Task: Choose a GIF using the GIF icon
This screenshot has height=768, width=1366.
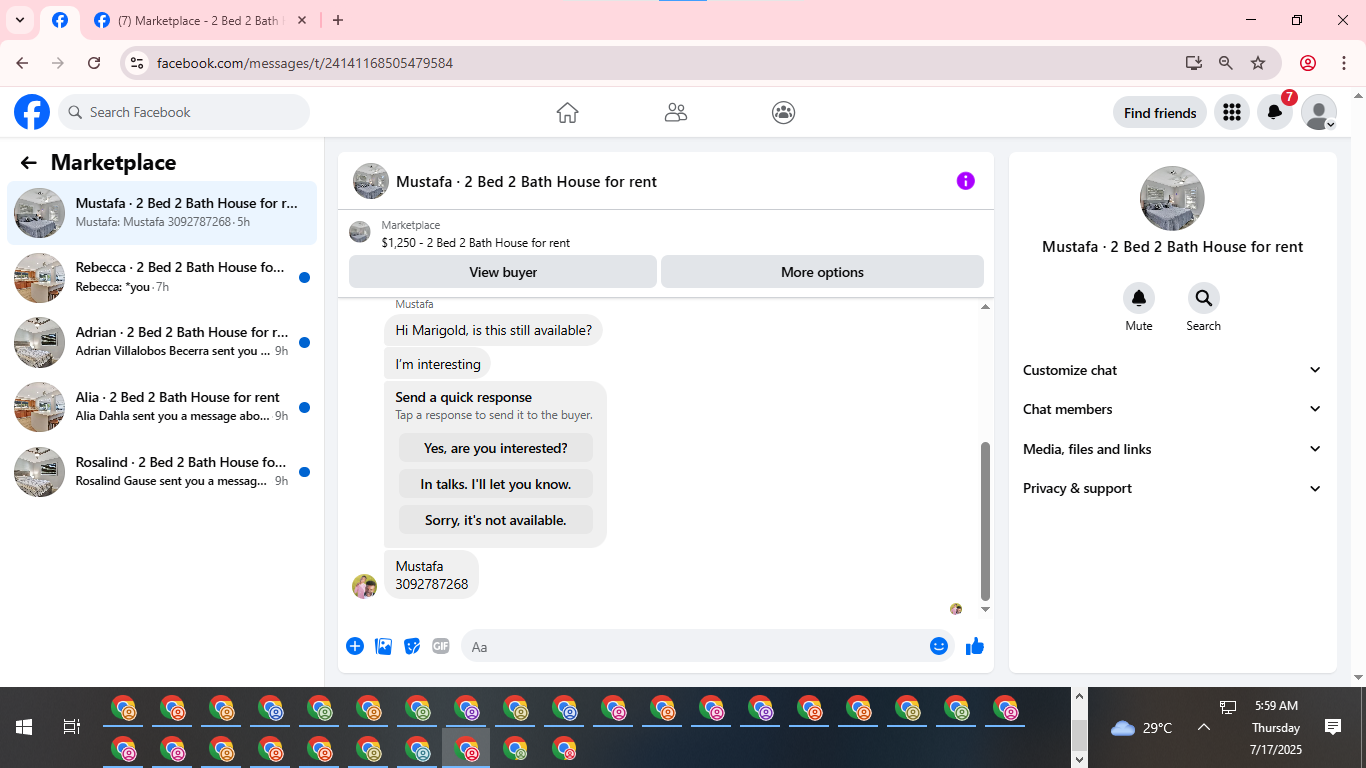Action: click(x=441, y=646)
